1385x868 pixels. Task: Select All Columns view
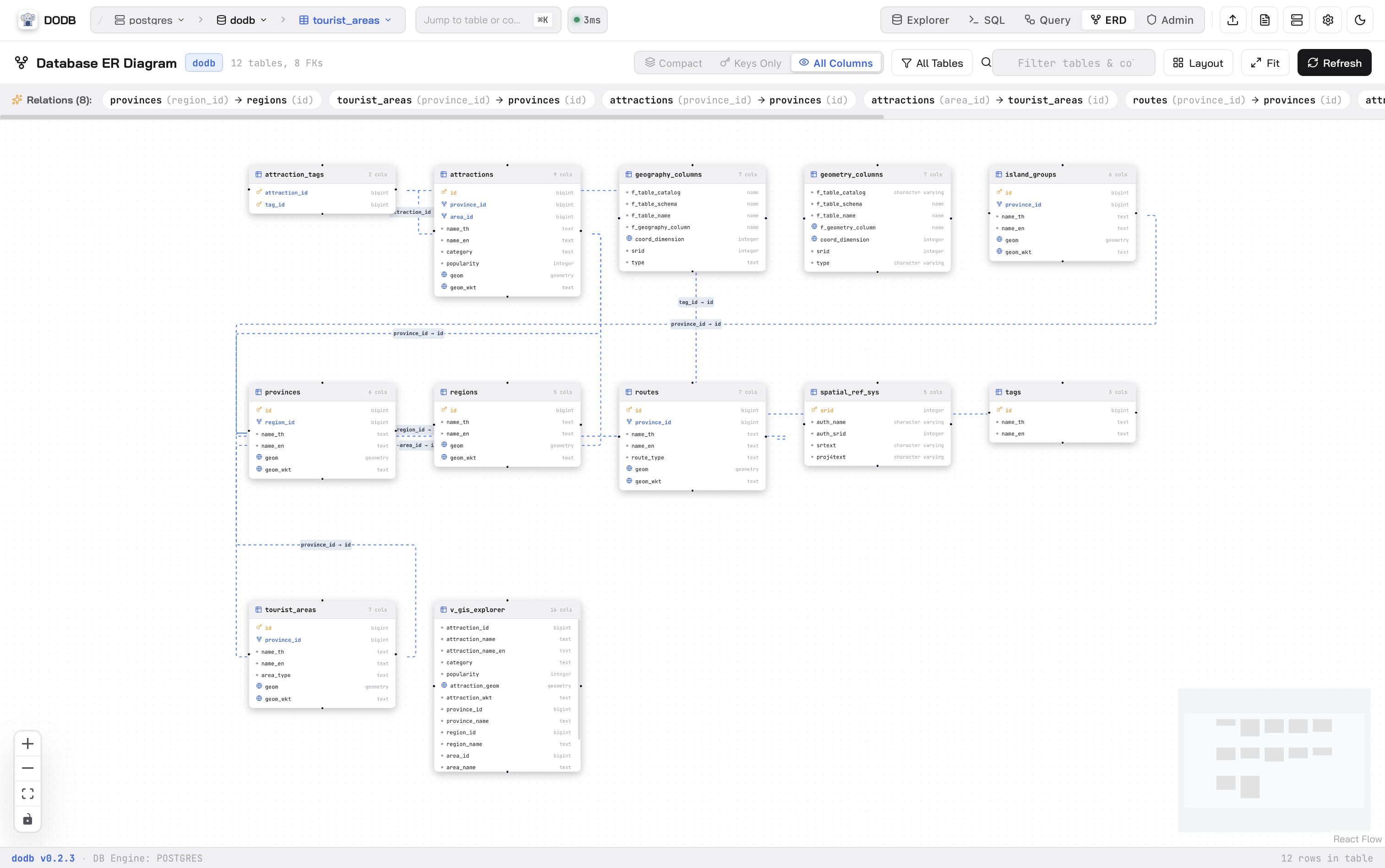click(836, 63)
